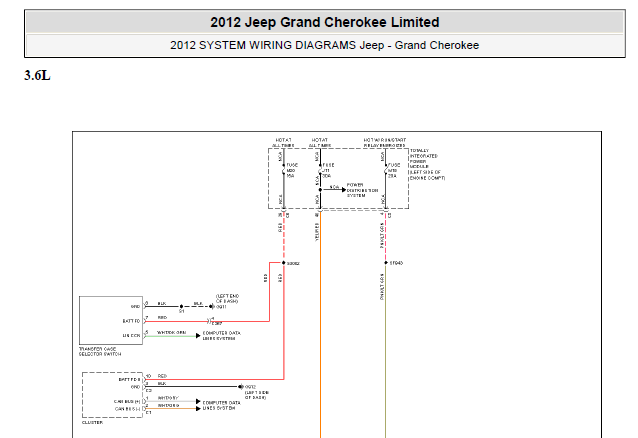Click 'WHT/GRY' wire label at cluster pin 1
Viewport: 638px width, 438px height.
168,398
